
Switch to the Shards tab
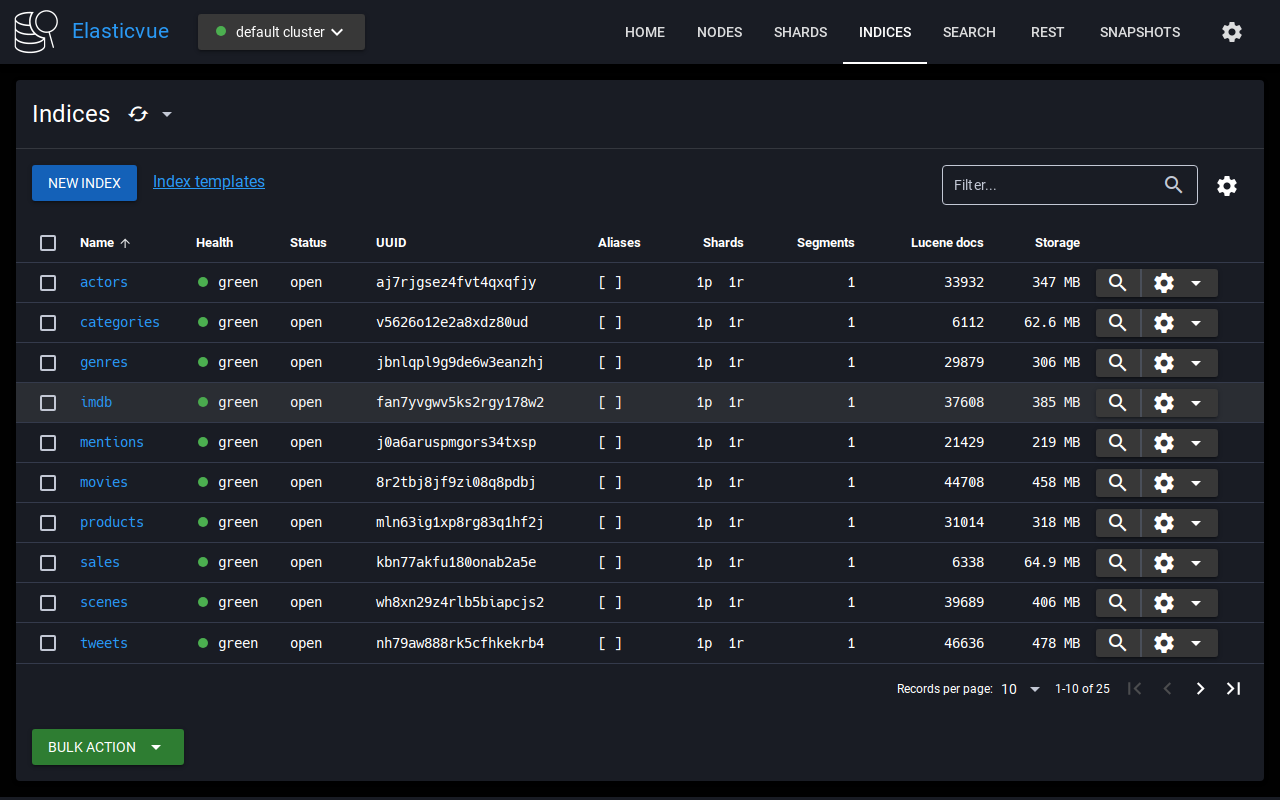click(800, 32)
